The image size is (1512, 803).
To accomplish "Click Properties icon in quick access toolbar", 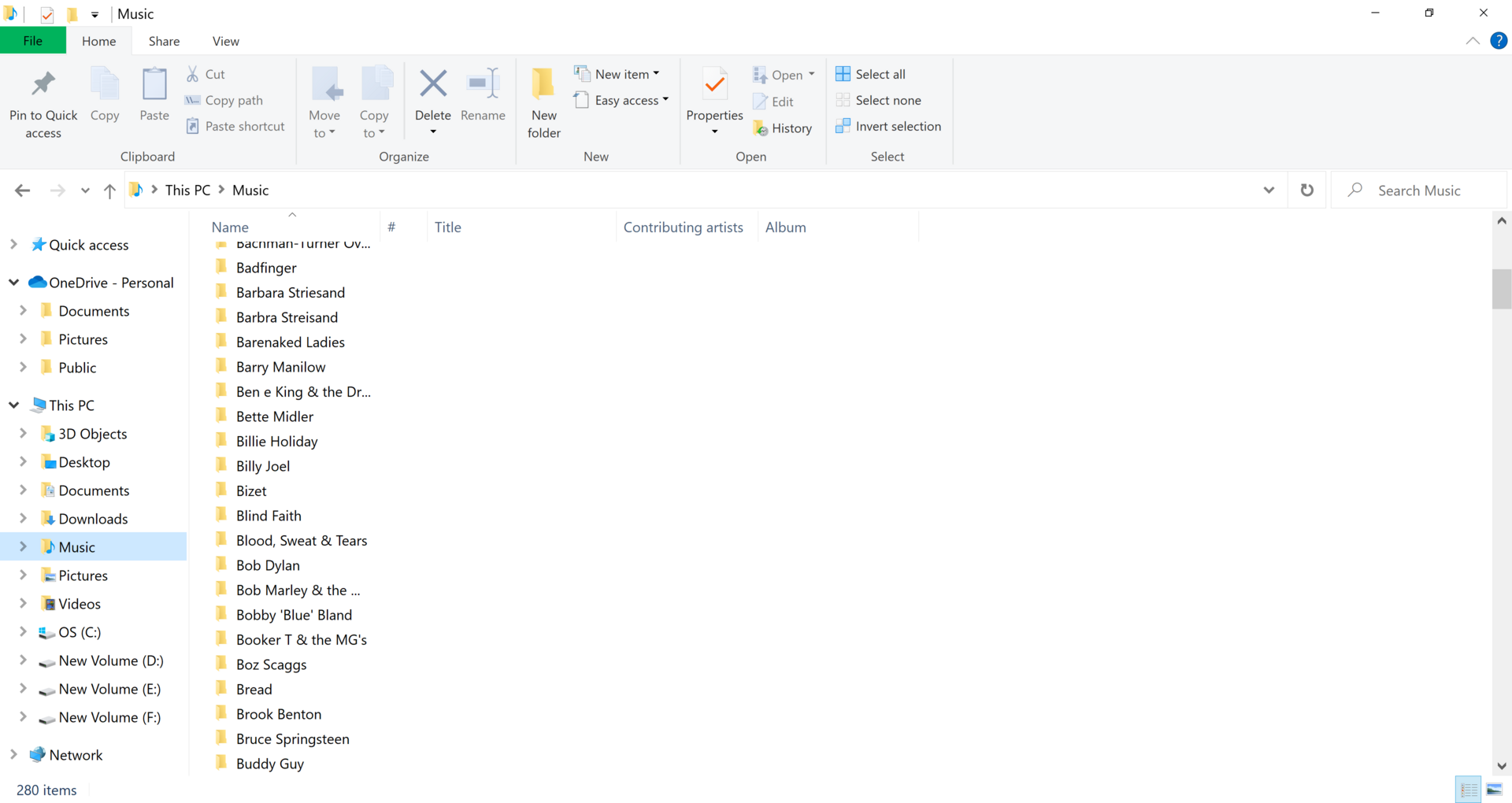I will click(x=47, y=14).
